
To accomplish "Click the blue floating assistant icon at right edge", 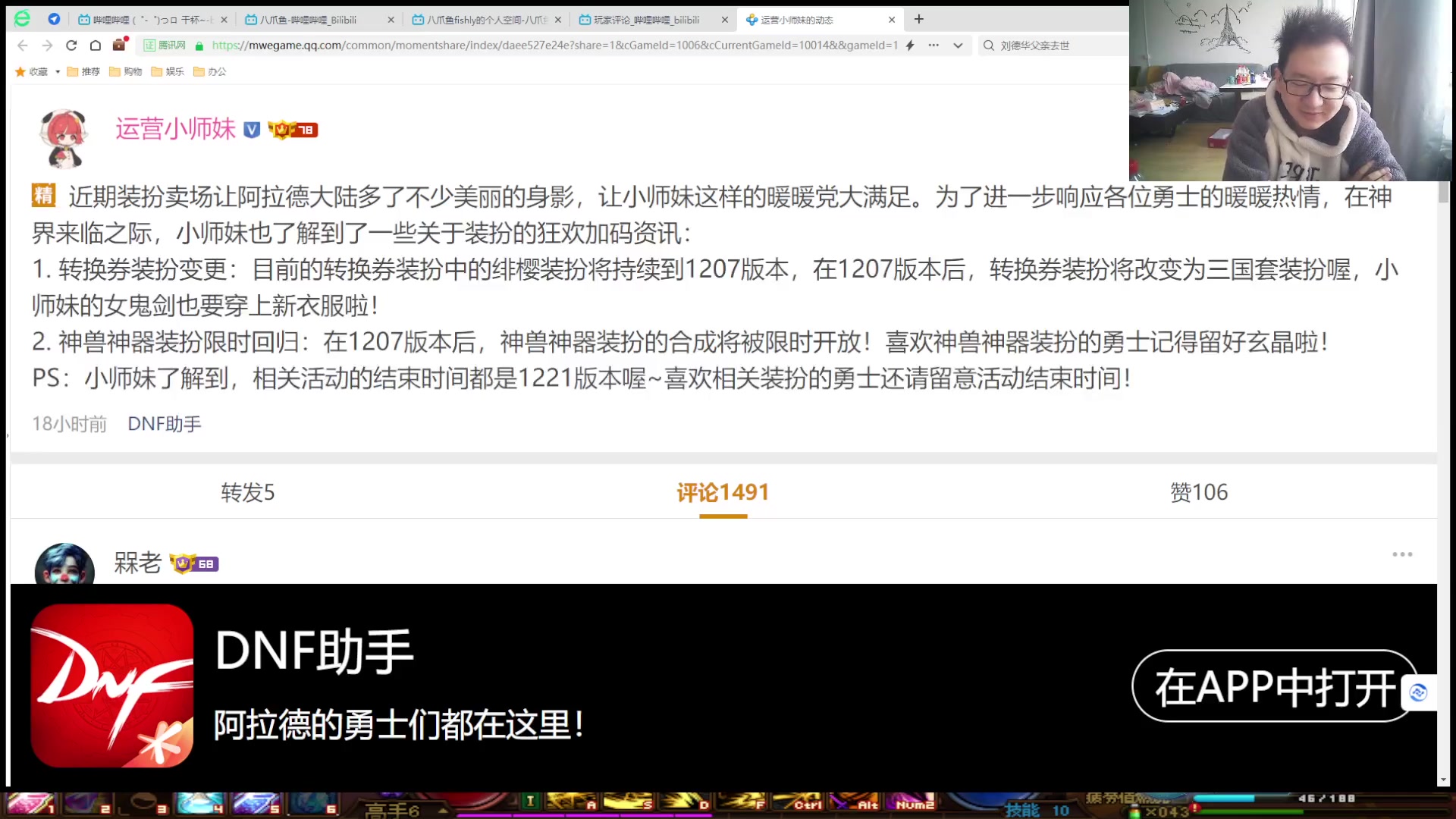I will point(1419,692).
